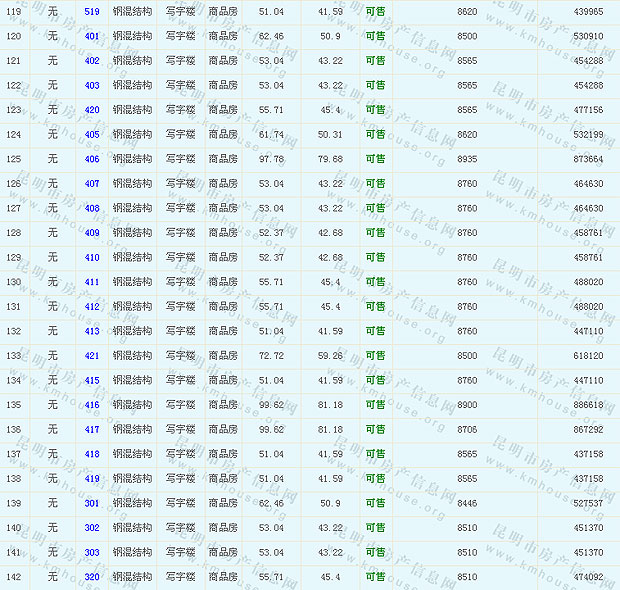Click room 413 link

tap(92, 331)
